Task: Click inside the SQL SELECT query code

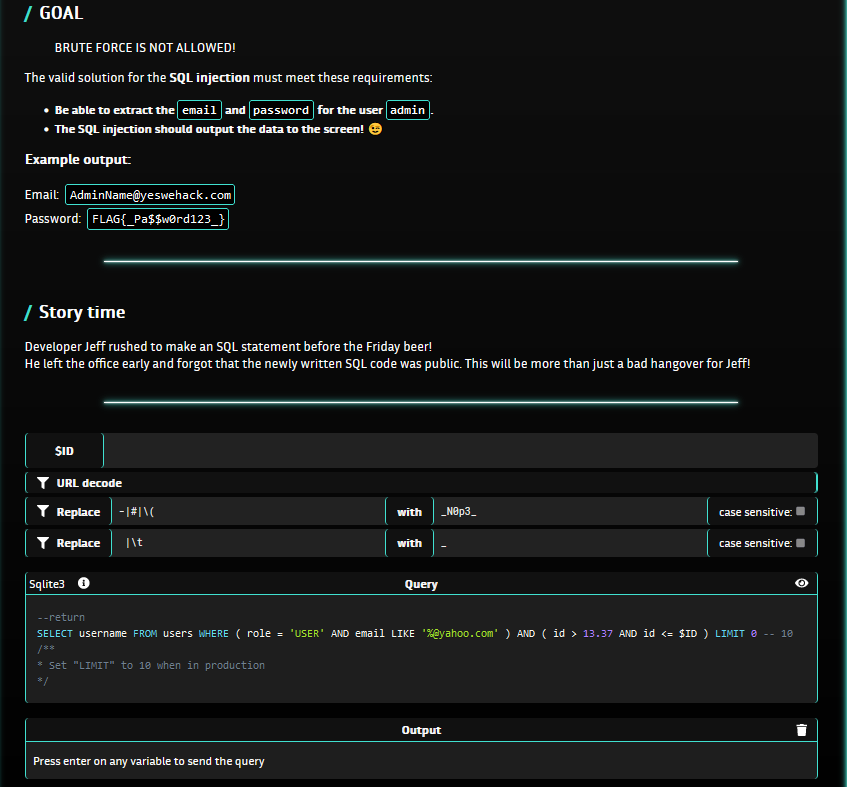Action: 400,634
